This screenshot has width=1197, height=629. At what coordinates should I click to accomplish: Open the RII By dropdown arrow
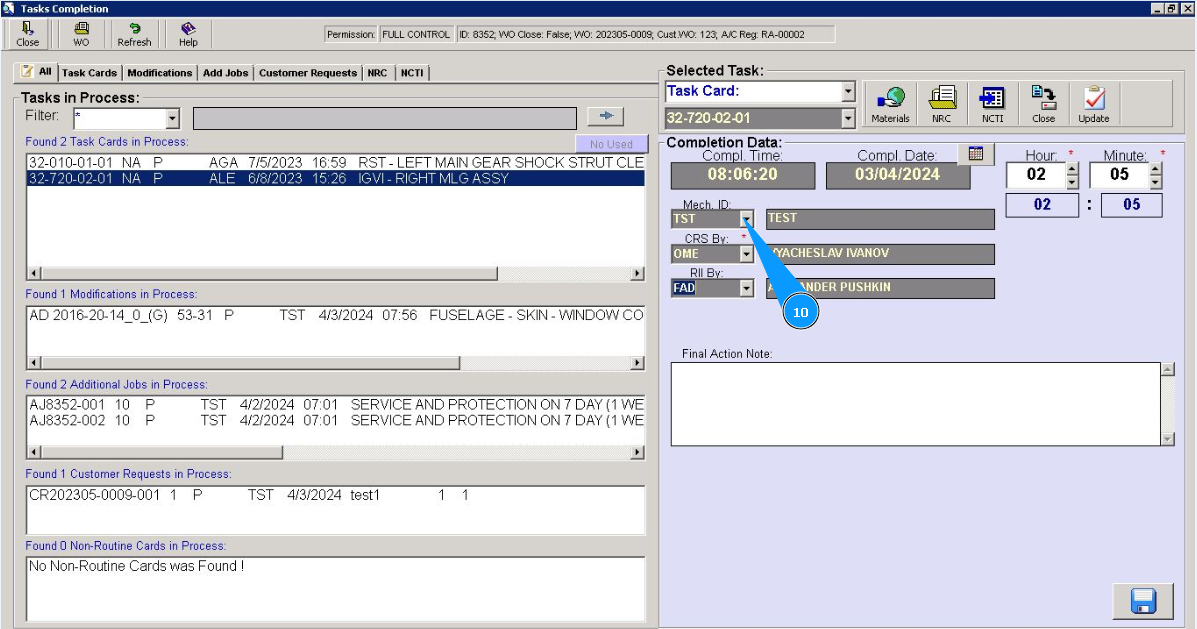[x=747, y=288]
